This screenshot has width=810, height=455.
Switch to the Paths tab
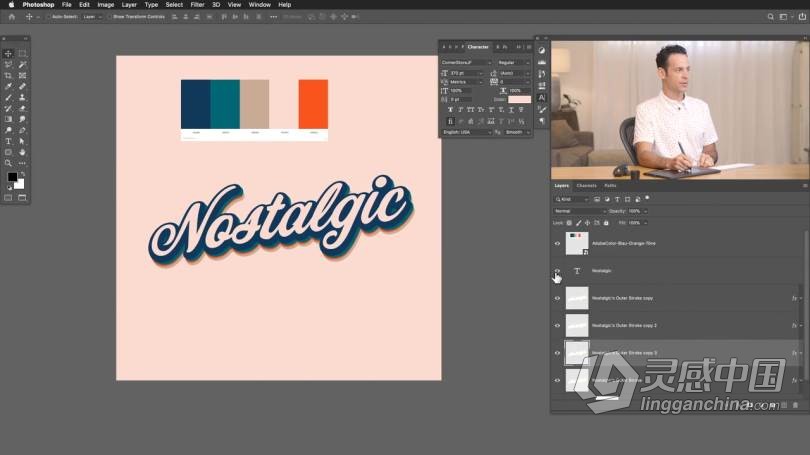tap(610, 185)
